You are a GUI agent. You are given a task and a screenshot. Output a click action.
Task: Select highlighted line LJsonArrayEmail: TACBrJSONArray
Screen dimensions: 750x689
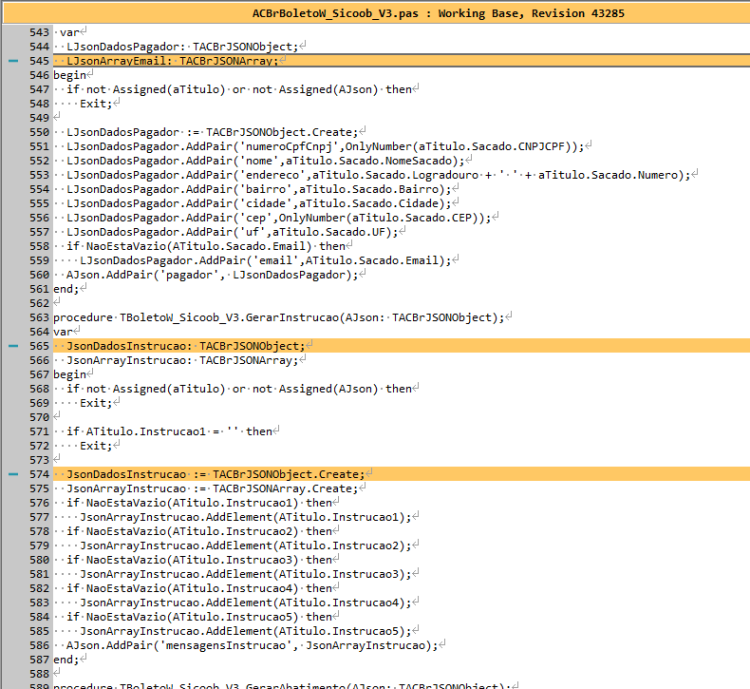click(x=401, y=61)
